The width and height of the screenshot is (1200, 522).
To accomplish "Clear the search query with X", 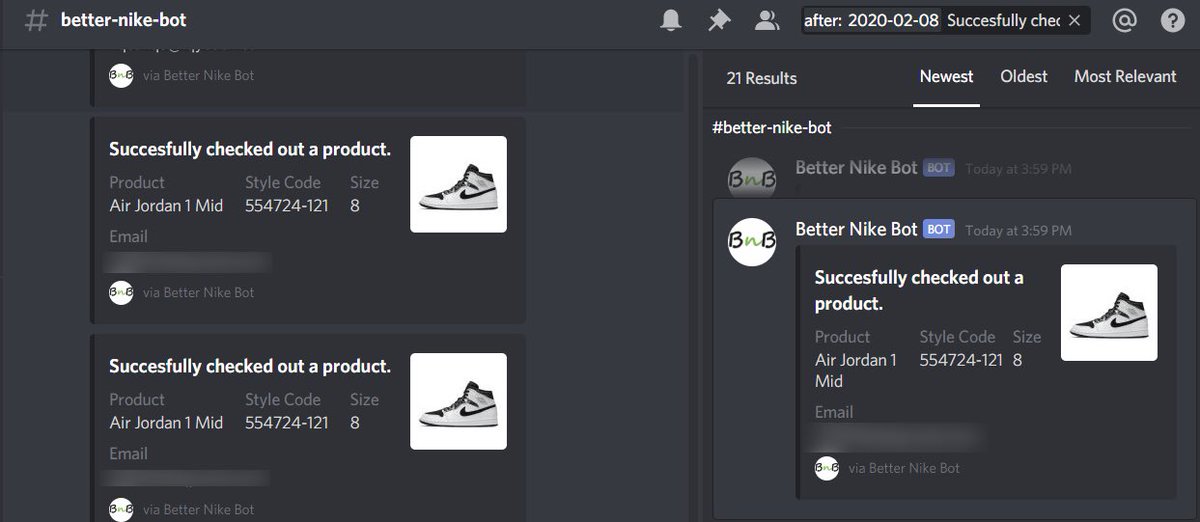I will tap(1074, 21).
